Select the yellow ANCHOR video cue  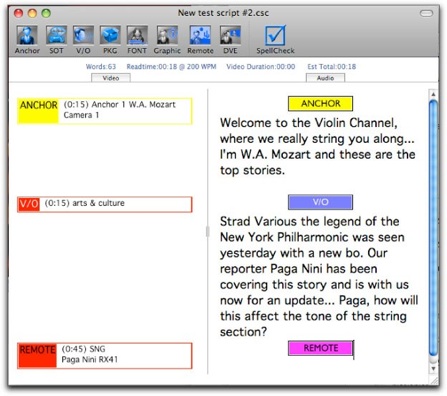click(x=105, y=111)
